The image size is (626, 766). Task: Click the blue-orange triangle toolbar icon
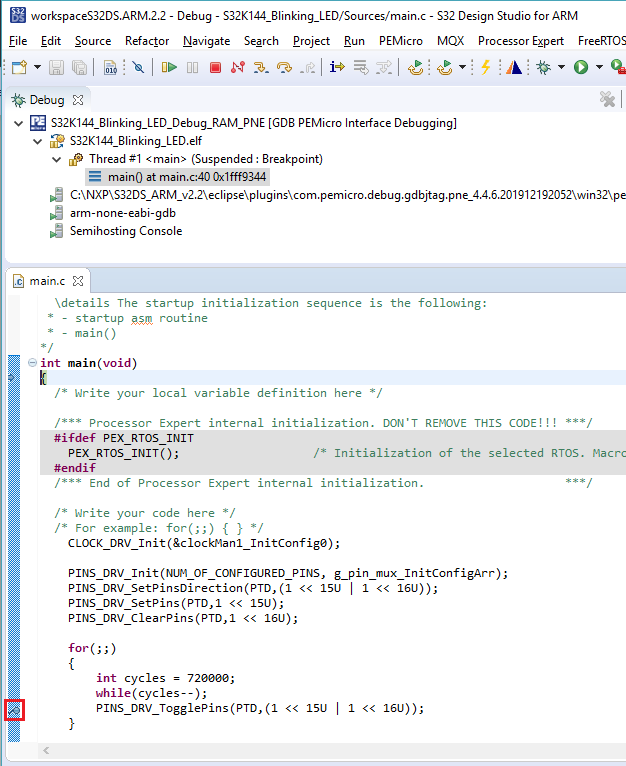[514, 67]
